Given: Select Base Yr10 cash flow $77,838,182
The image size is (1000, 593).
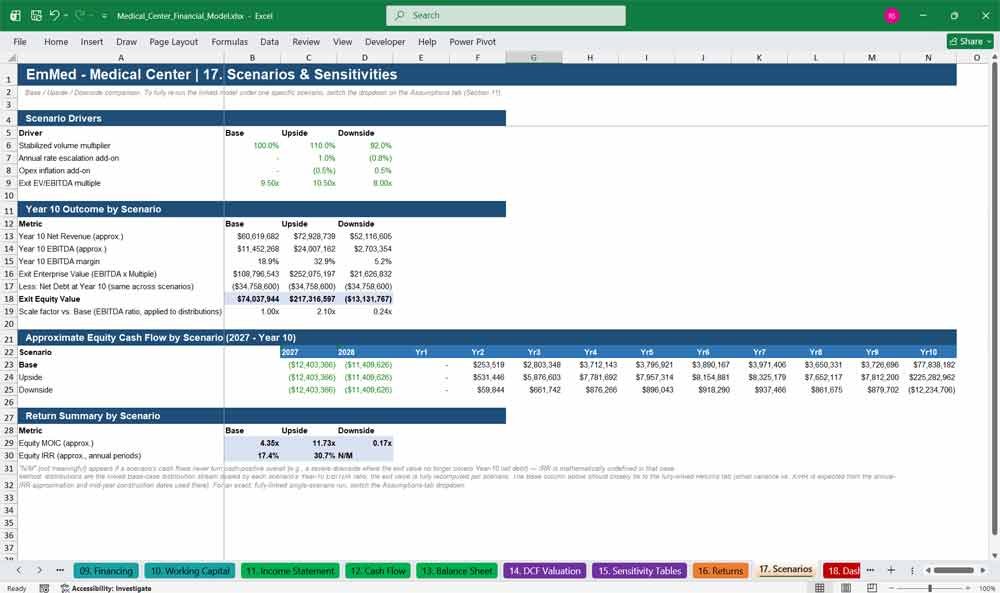Looking at the screenshot, I should click(x=928, y=365).
